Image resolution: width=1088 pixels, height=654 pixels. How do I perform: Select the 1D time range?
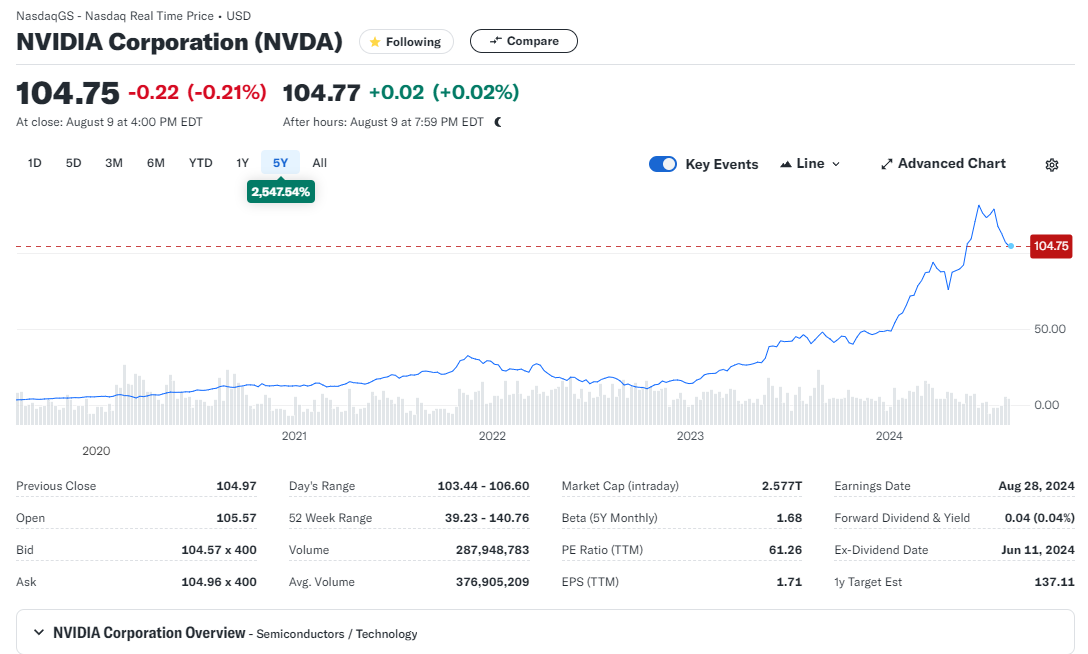(35, 163)
